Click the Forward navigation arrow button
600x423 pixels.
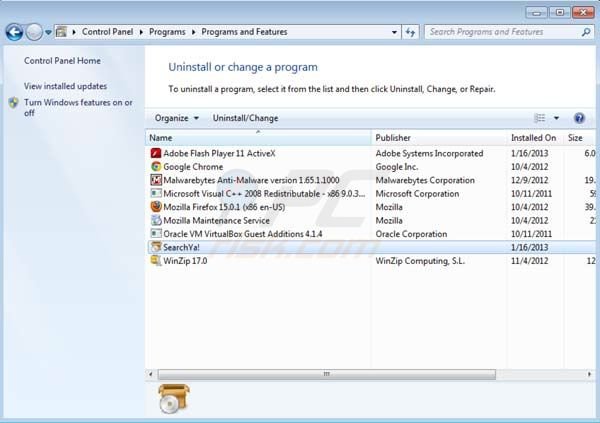pyautogui.click(x=34, y=32)
